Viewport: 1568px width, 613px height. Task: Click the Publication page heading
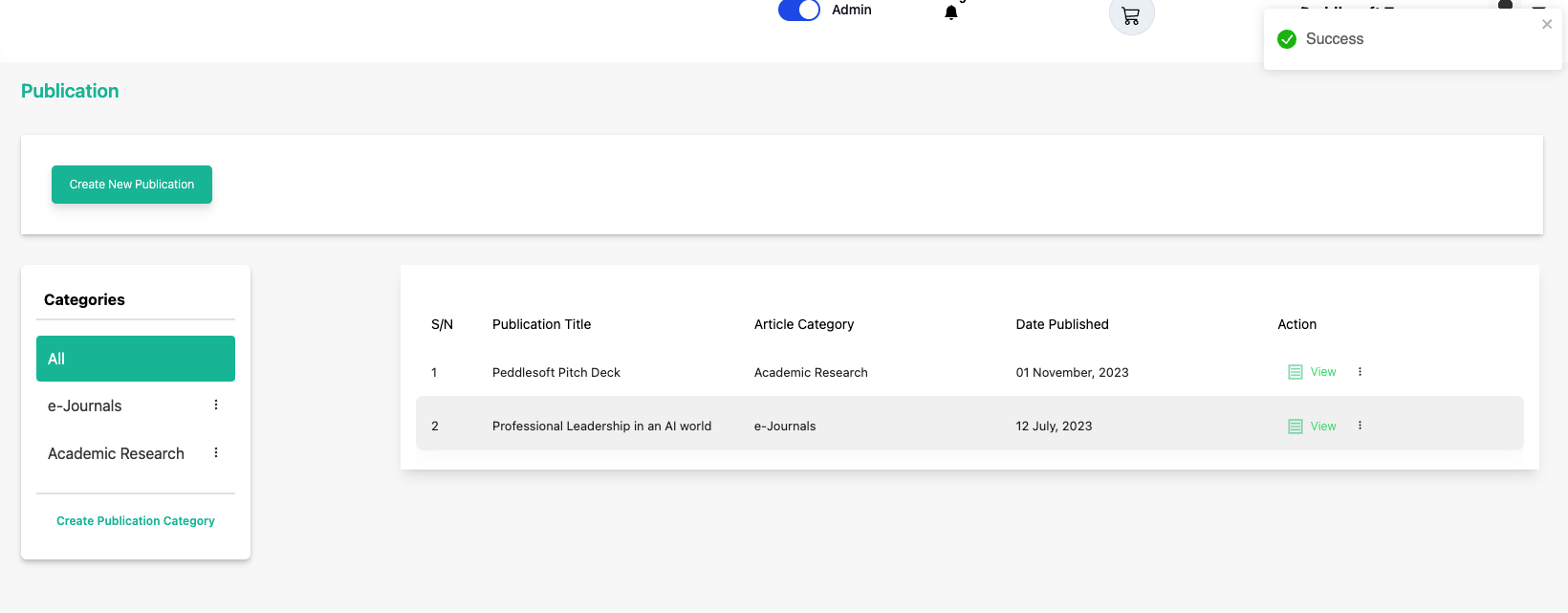pyautogui.click(x=70, y=91)
